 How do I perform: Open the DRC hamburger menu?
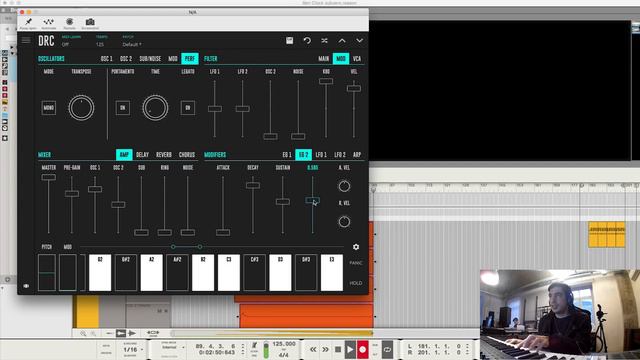point(26,40)
